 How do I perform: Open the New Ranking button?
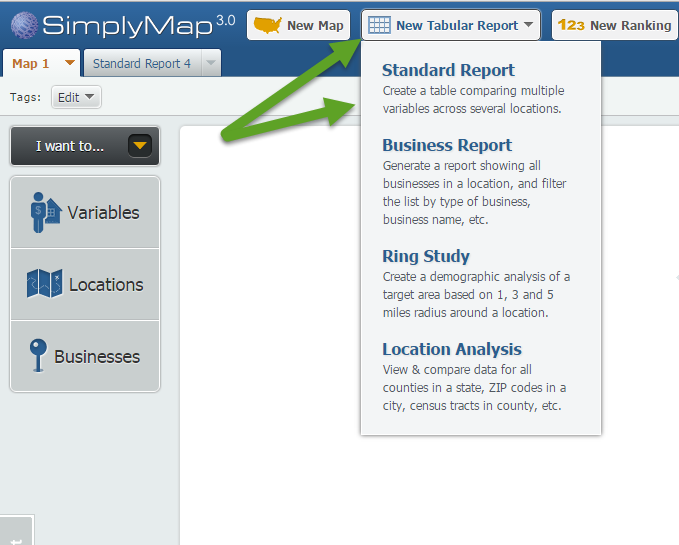(615, 25)
